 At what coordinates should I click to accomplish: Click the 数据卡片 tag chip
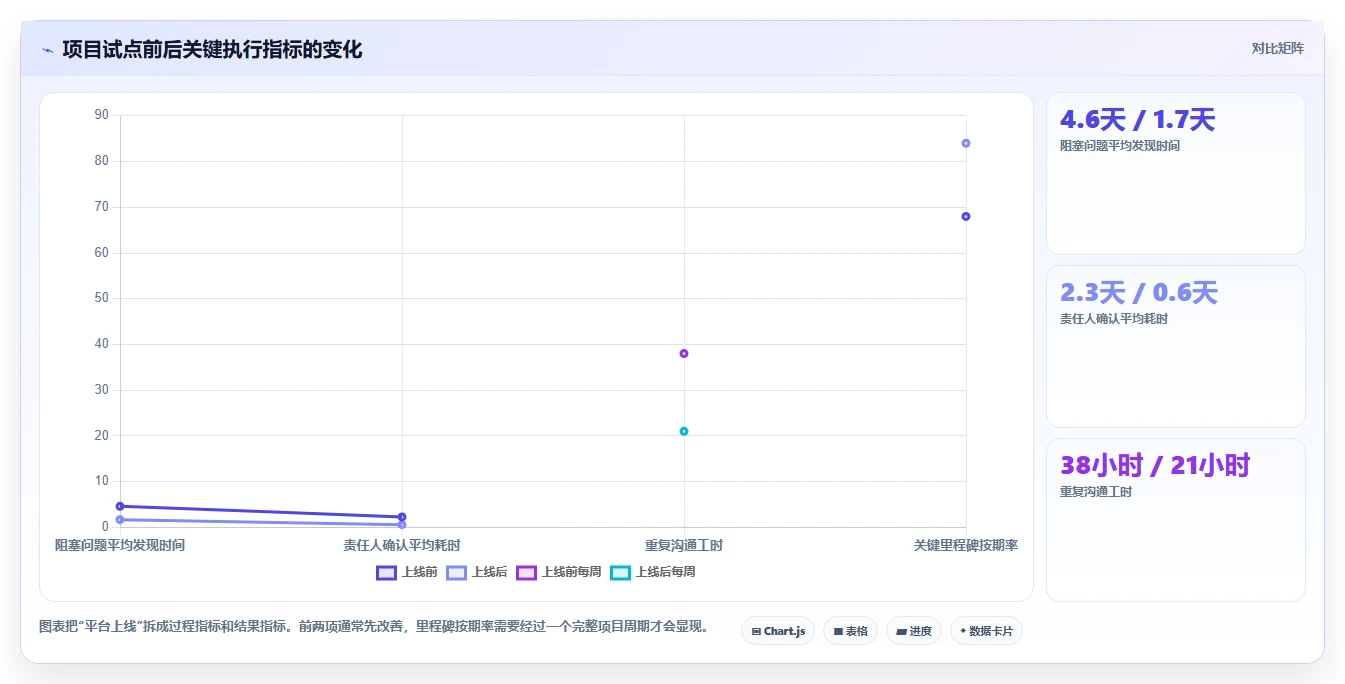[986, 631]
